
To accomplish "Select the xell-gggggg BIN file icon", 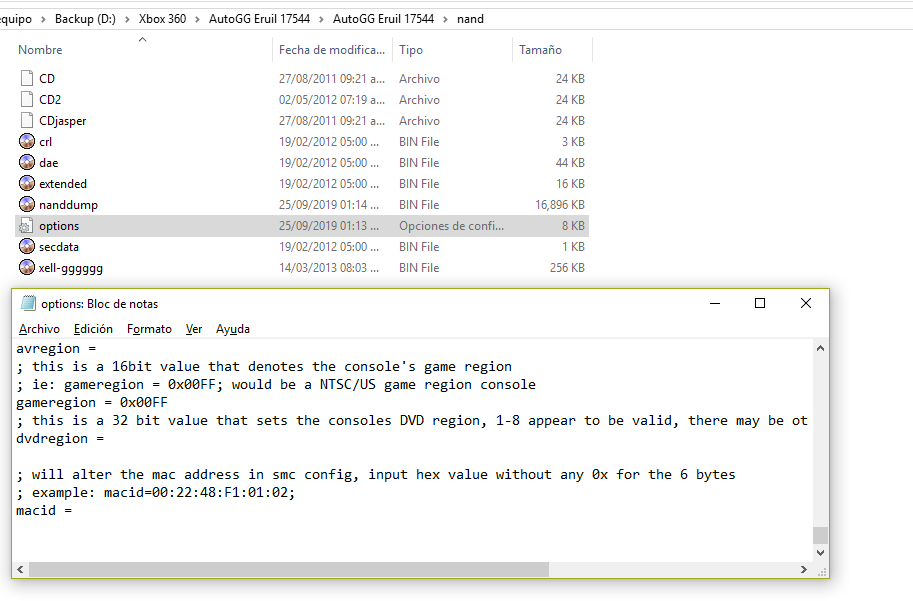I will point(27,267).
